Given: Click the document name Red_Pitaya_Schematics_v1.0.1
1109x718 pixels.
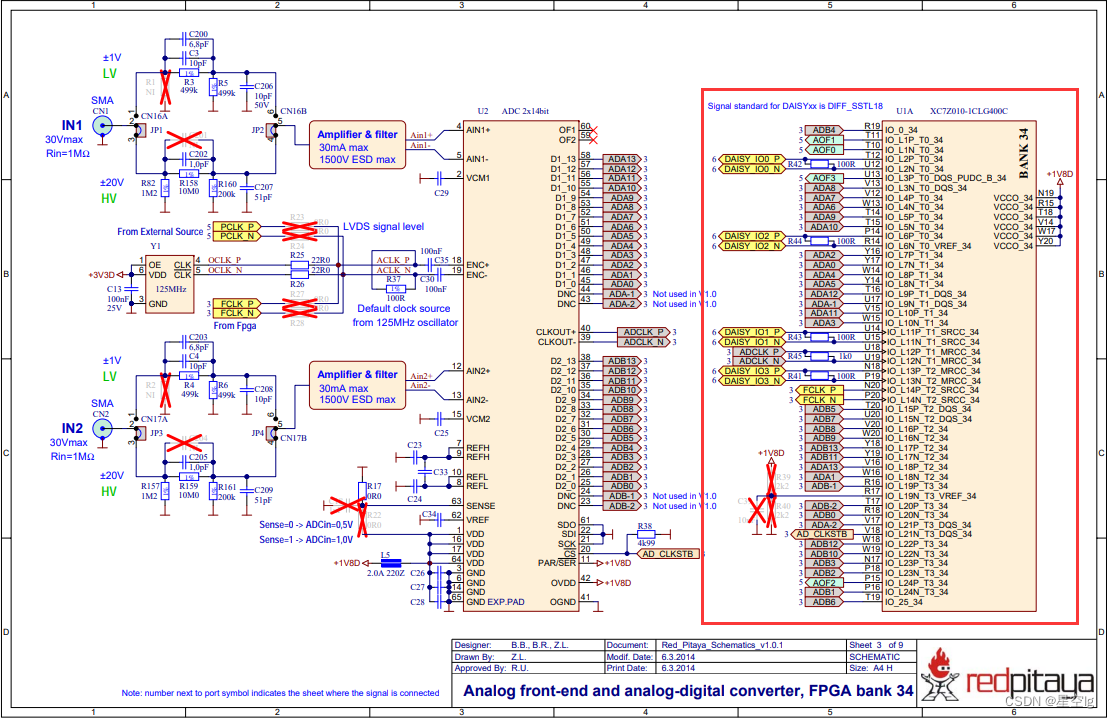Looking at the screenshot, I should [722, 645].
